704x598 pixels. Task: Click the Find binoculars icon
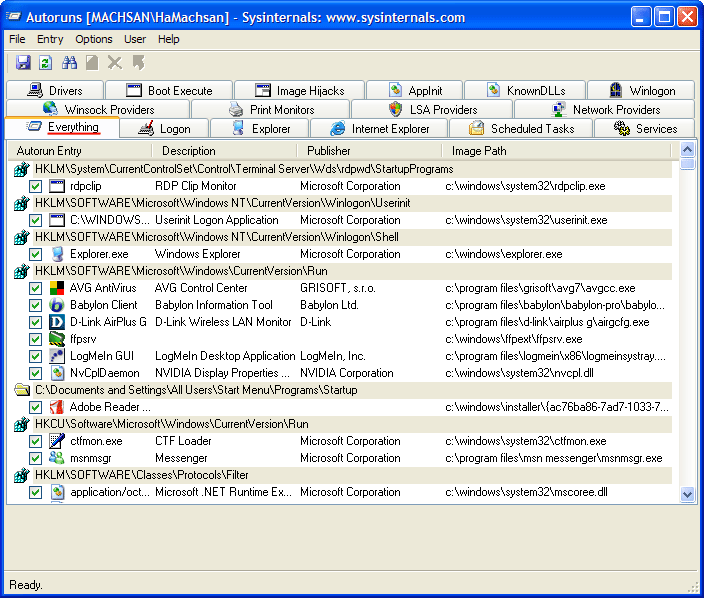(70, 63)
